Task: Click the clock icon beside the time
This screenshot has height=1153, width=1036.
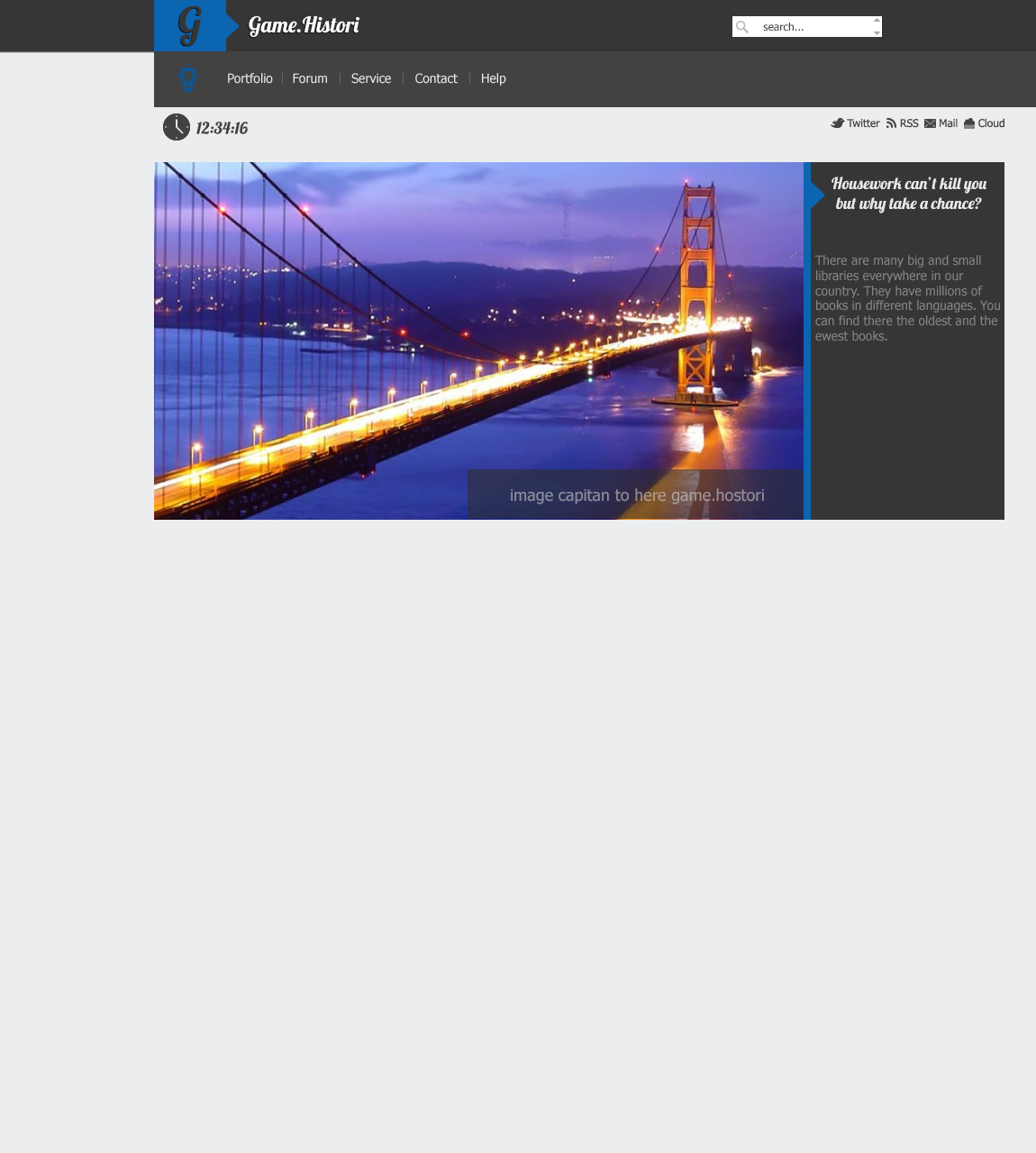Action: pos(177,127)
